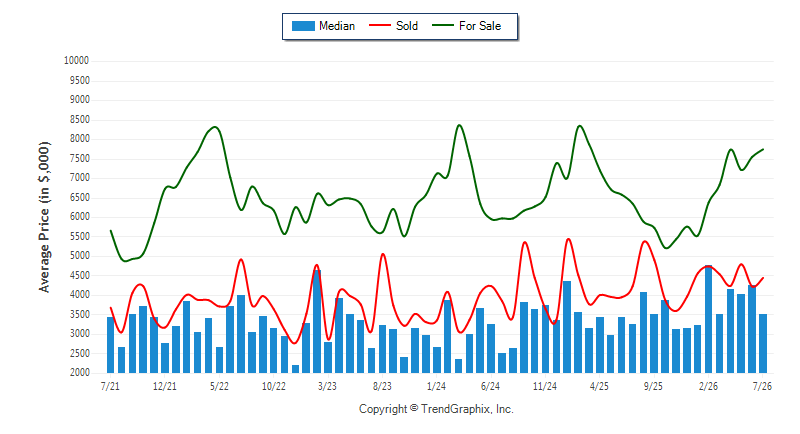The height and width of the screenshot is (434, 800).
Task: Click the 6/24 x-axis label
Action: [490, 386]
